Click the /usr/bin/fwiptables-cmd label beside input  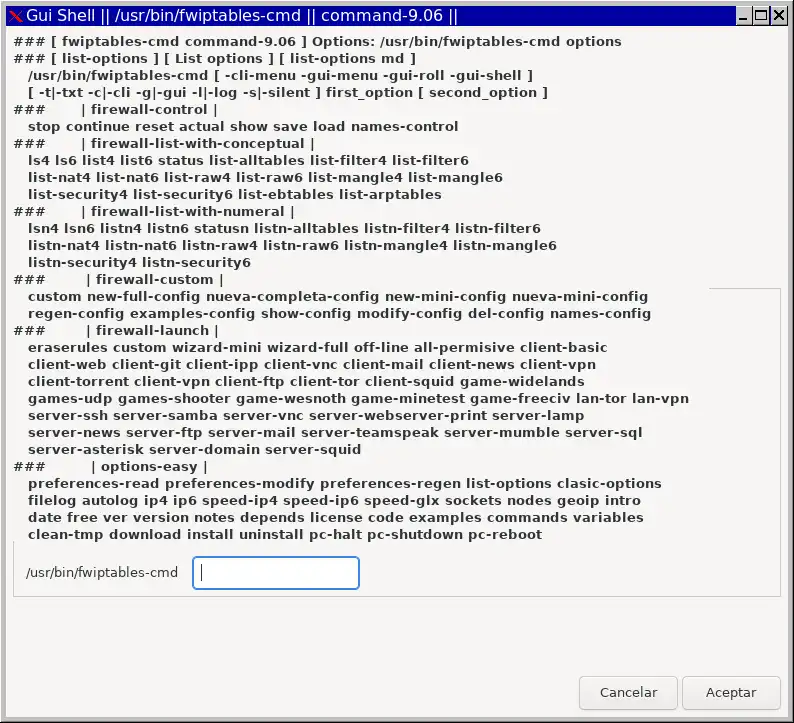click(102, 573)
